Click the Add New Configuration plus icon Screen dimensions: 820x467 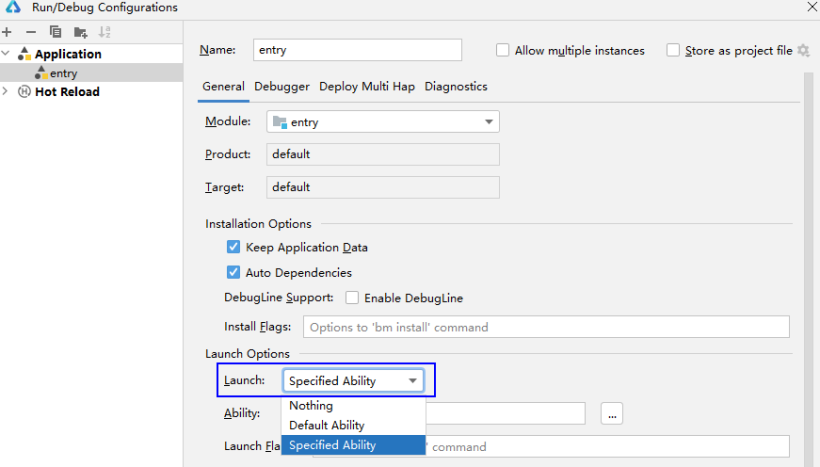pyautogui.click(x=8, y=32)
